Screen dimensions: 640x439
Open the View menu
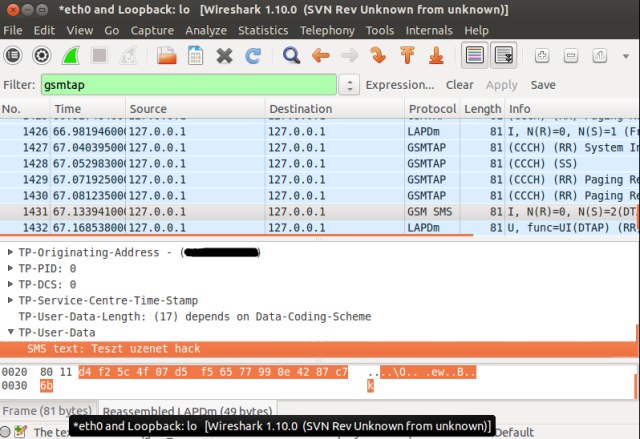(x=80, y=31)
